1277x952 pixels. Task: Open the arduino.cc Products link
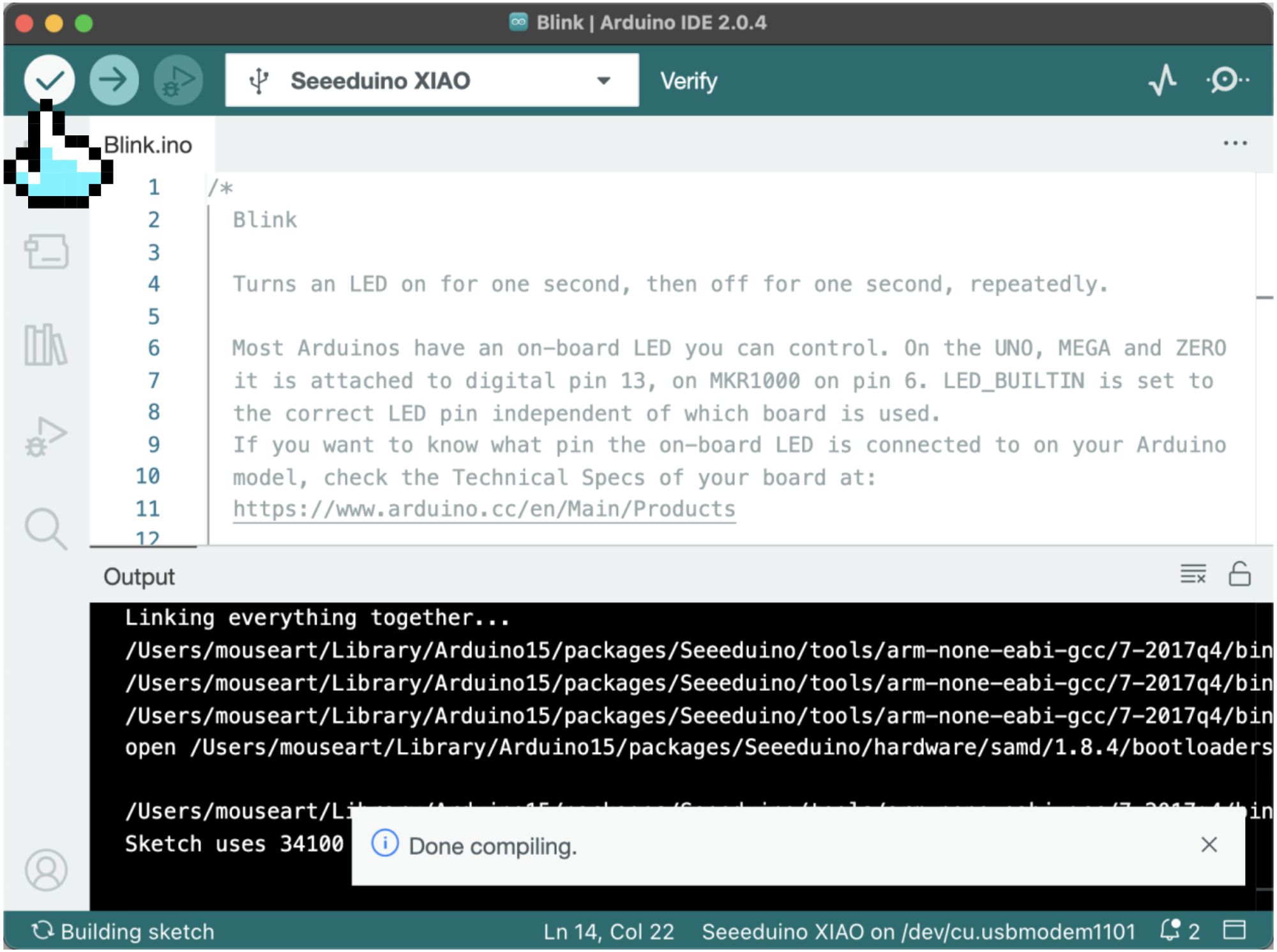[x=484, y=509]
